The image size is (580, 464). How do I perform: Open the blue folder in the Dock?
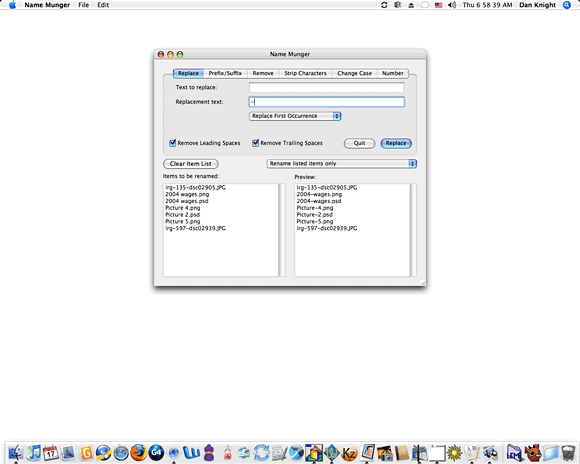coord(550,453)
